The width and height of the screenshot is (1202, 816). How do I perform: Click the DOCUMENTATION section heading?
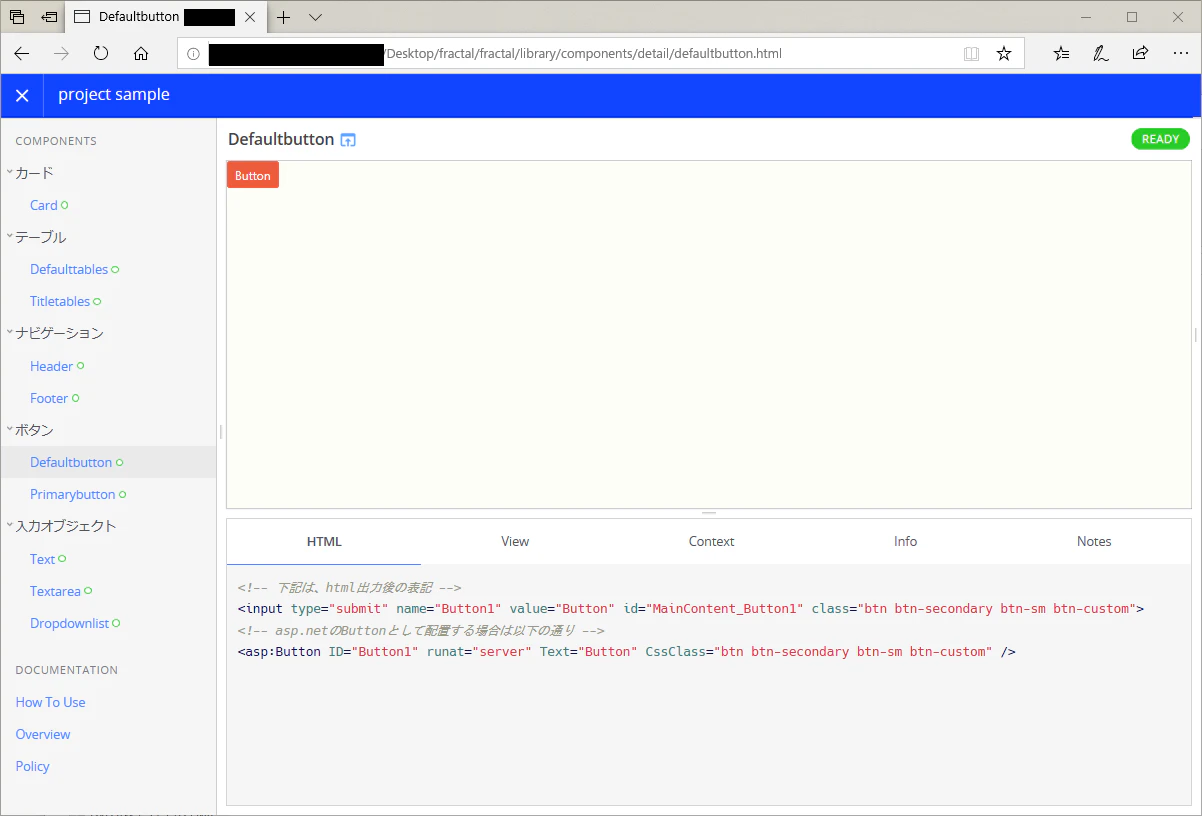(67, 670)
